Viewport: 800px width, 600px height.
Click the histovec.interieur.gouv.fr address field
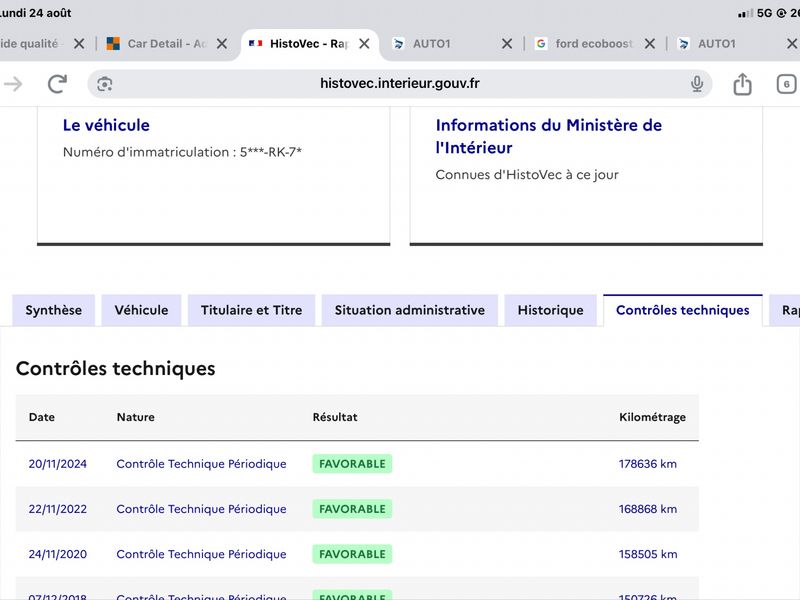(399, 83)
